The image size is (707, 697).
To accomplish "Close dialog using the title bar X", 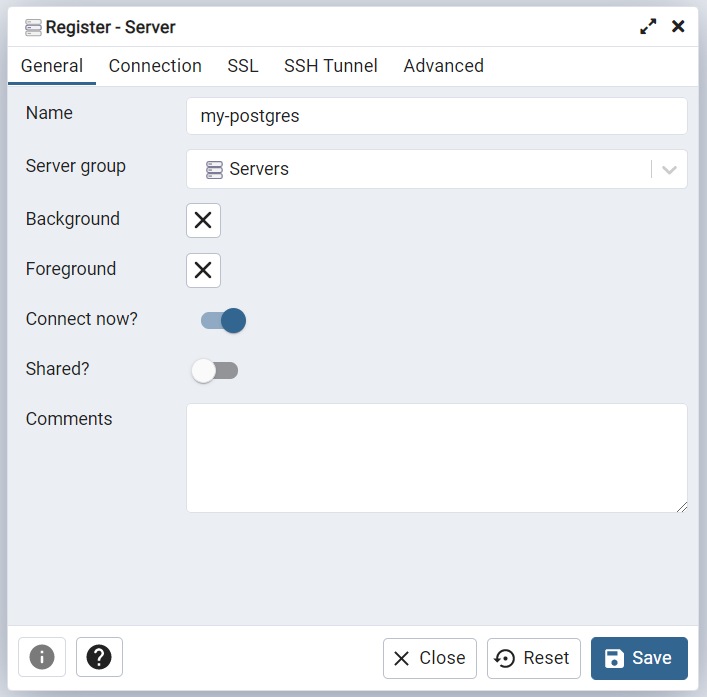I will [678, 27].
